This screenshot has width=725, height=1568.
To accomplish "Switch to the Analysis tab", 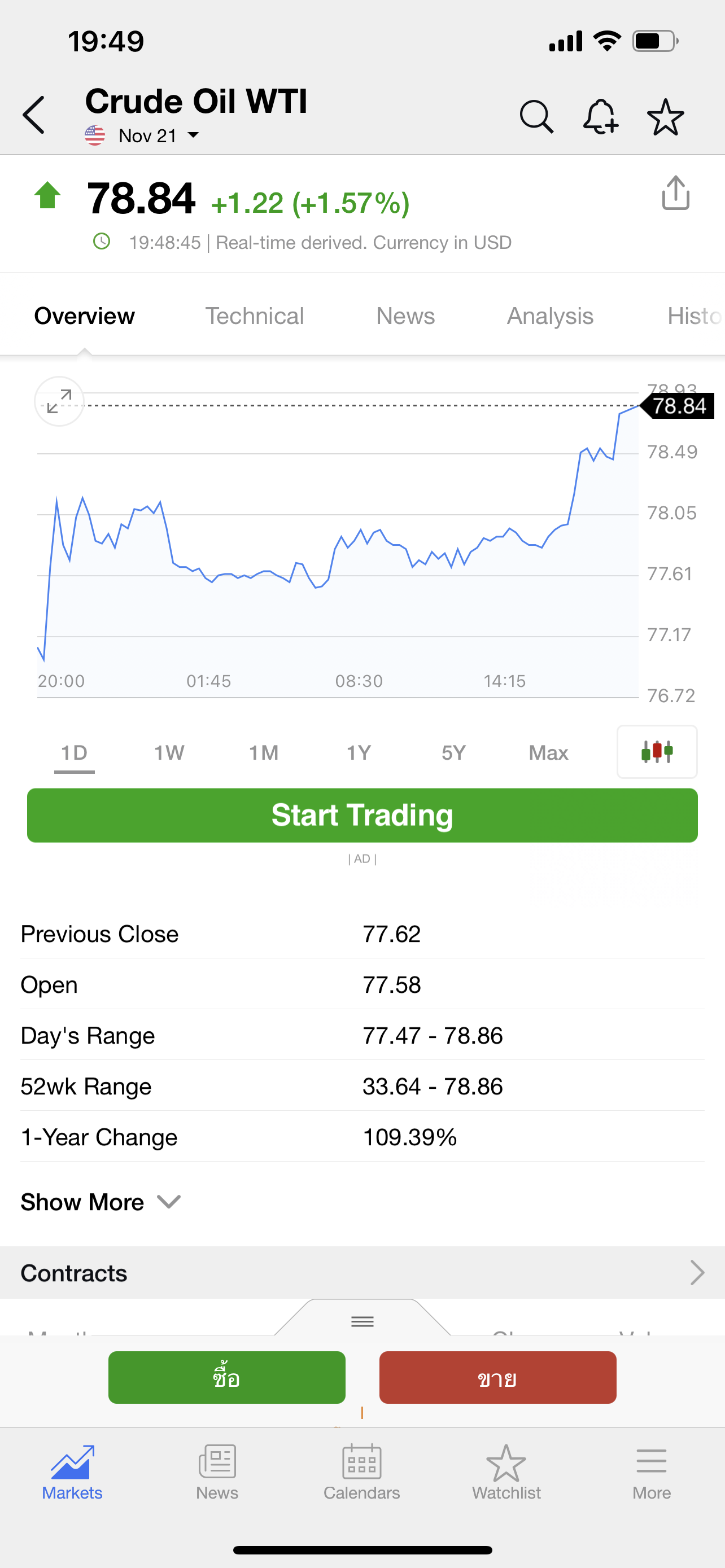I will (551, 316).
